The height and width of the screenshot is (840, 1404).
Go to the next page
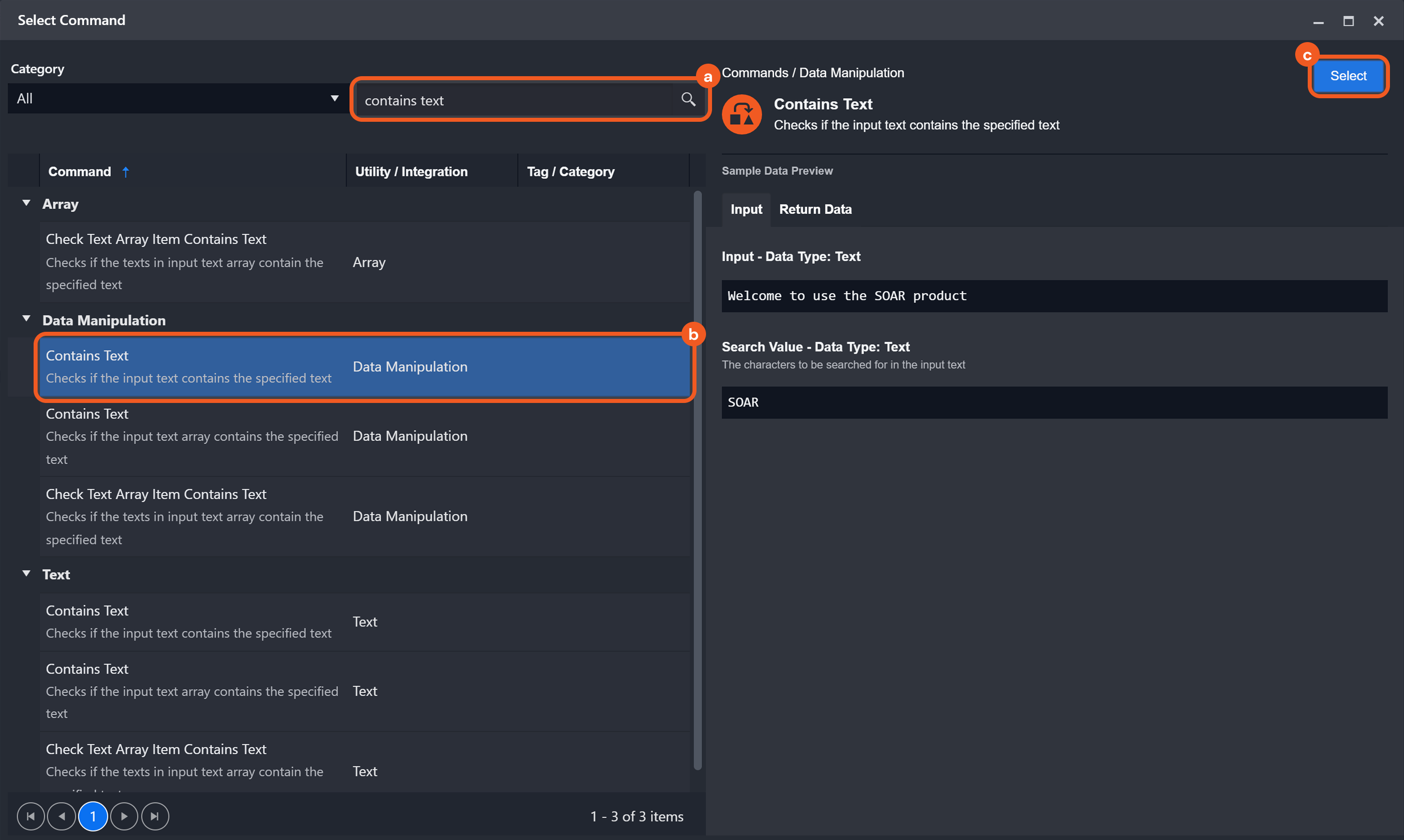[x=124, y=816]
